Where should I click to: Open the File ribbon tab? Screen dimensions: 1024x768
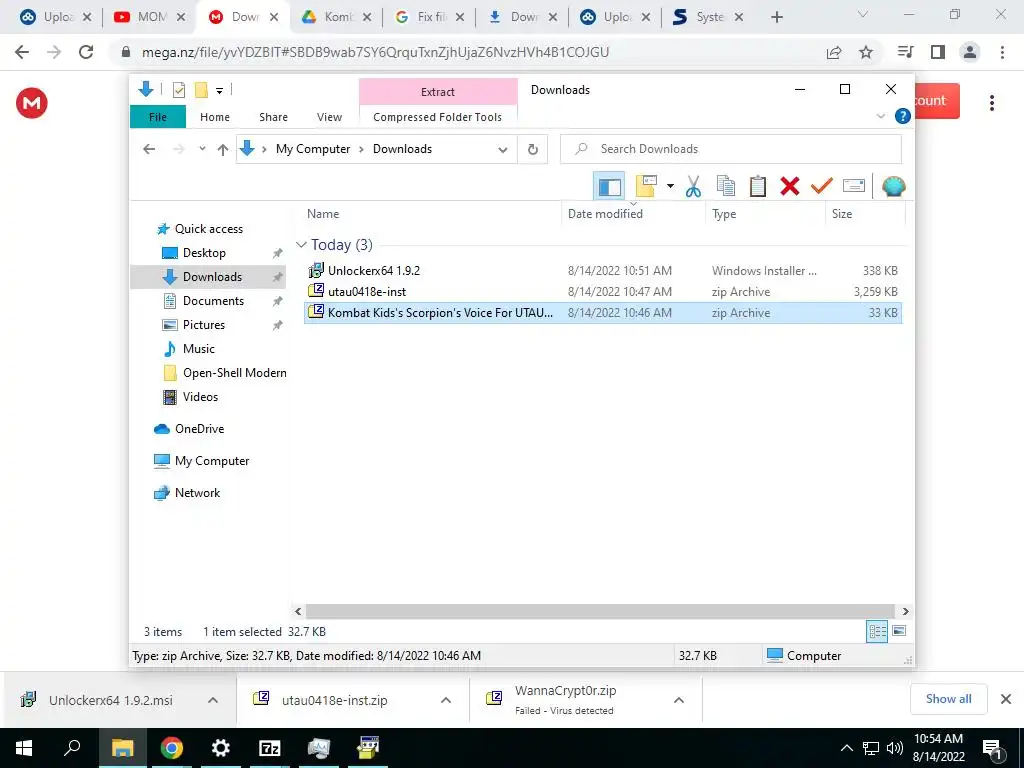(158, 117)
